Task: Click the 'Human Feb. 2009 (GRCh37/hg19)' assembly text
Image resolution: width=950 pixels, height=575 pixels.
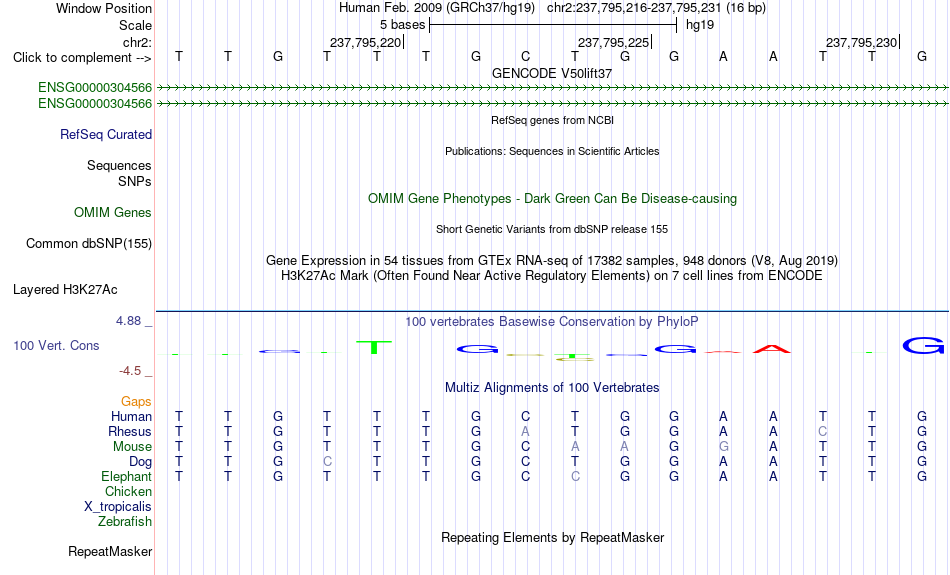Action: pyautogui.click(x=437, y=8)
